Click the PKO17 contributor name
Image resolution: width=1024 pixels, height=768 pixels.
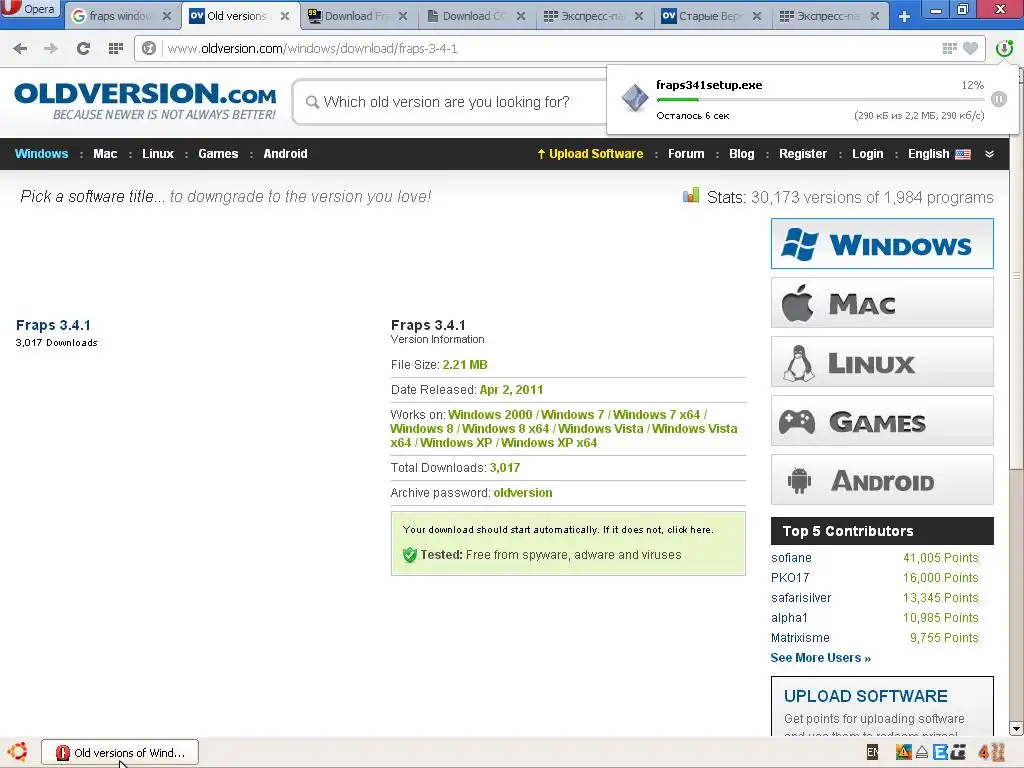click(790, 578)
